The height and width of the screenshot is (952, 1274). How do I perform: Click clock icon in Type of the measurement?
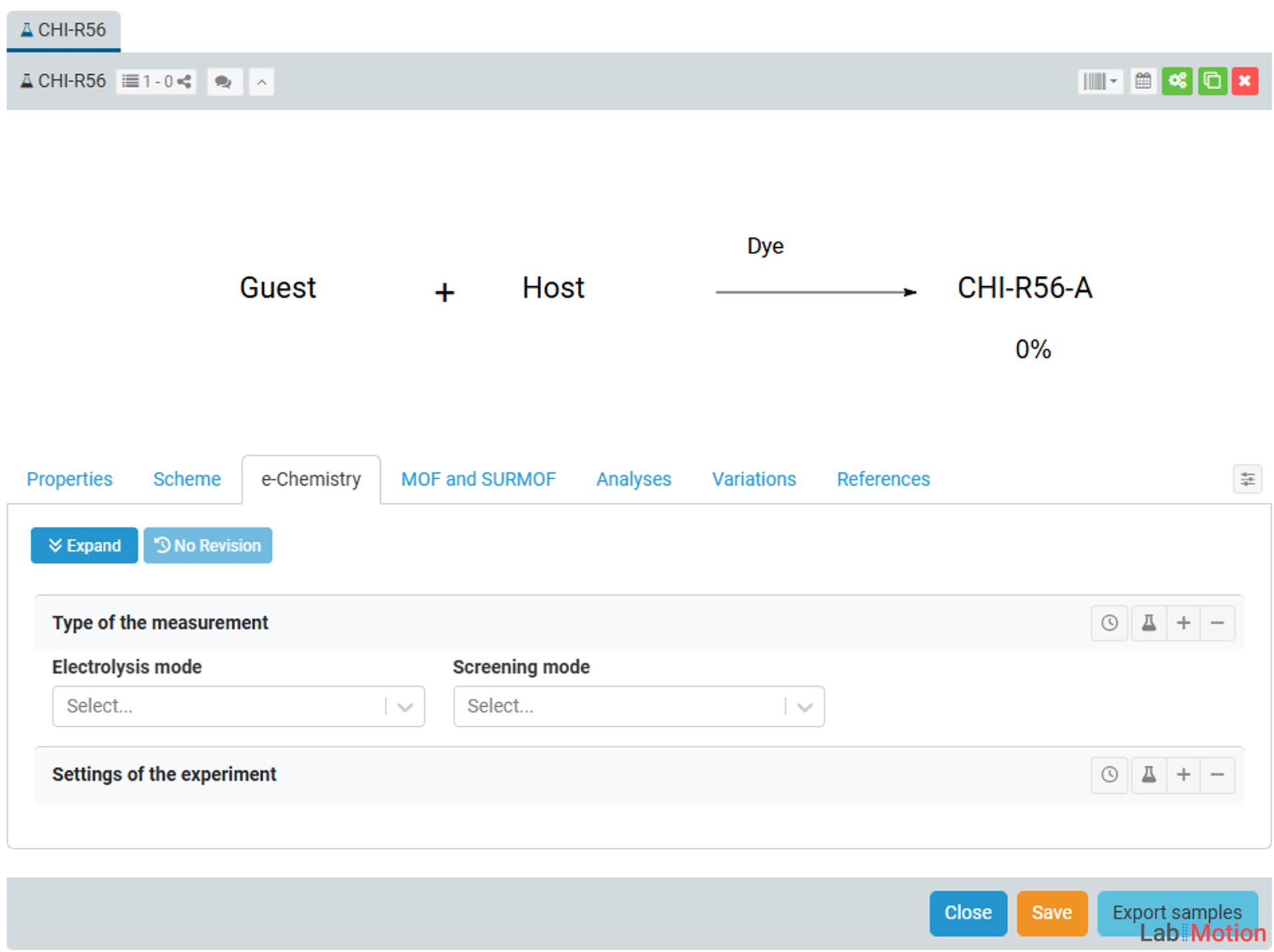pyautogui.click(x=1109, y=623)
